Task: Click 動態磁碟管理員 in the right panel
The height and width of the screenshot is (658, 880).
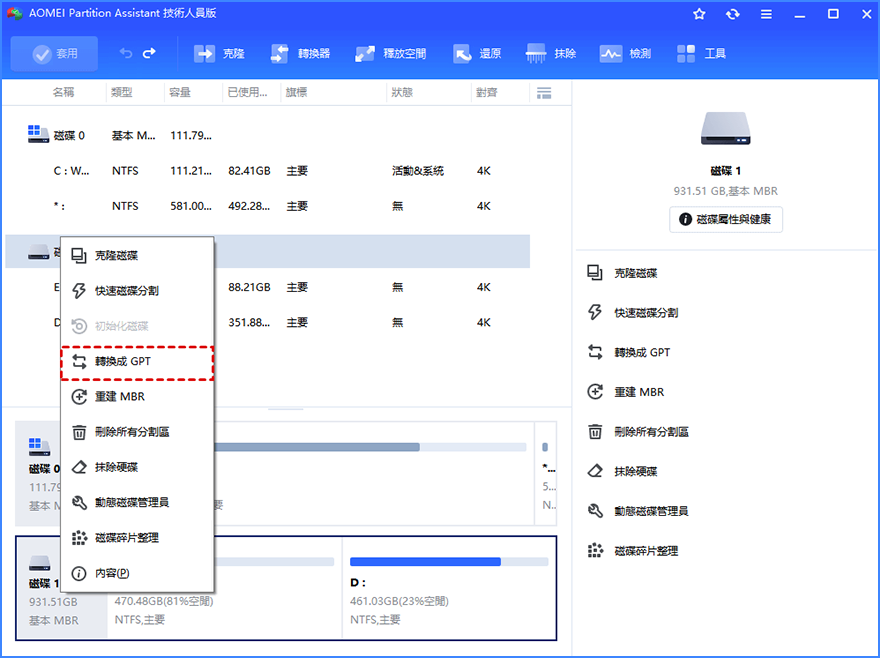Action: (x=638, y=511)
